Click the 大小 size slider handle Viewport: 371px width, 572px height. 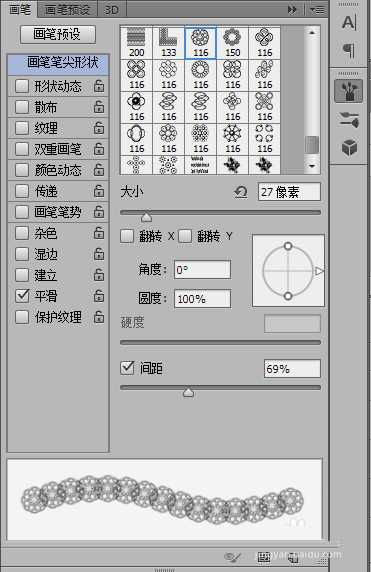tap(146, 217)
